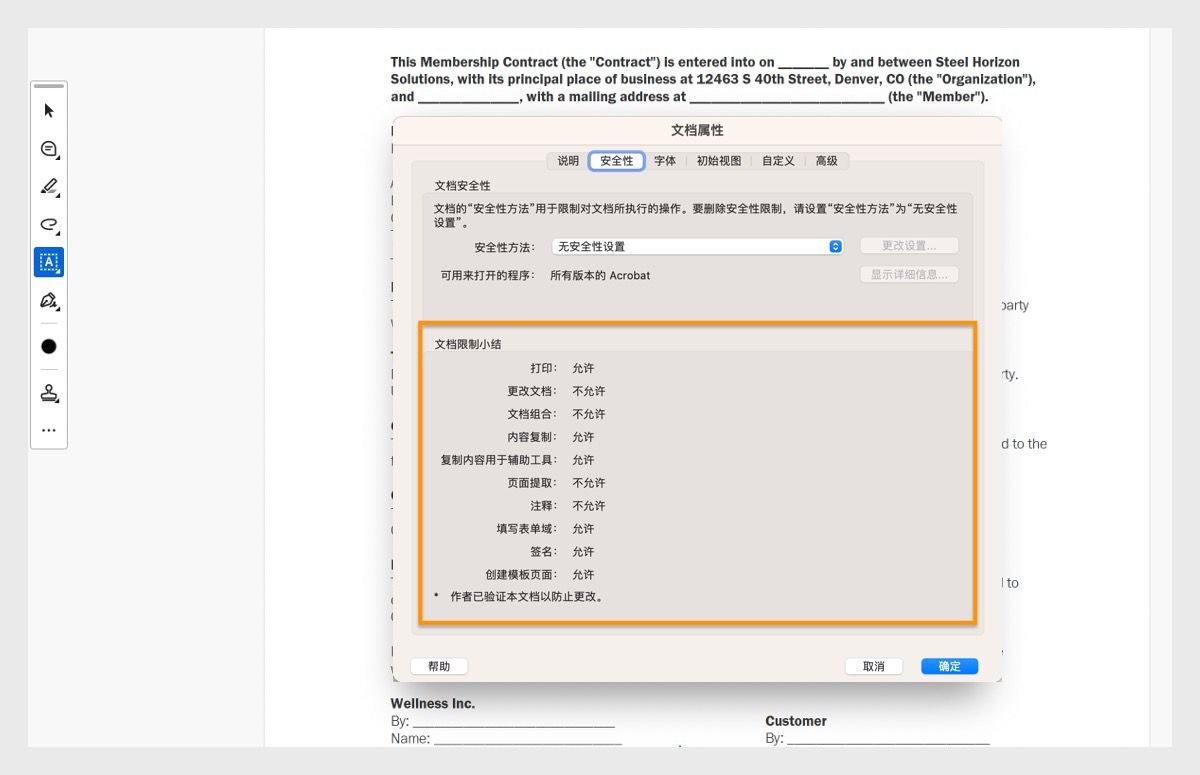The height and width of the screenshot is (775, 1200).
Task: Select the black circle shape tool
Action: coord(48,345)
